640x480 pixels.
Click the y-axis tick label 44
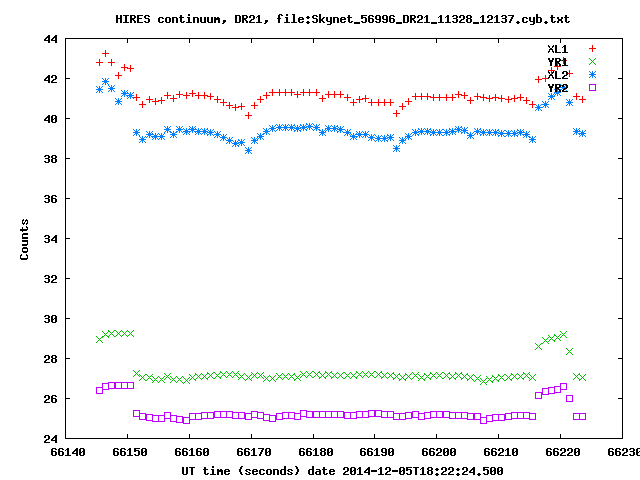pyautogui.click(x=51, y=40)
